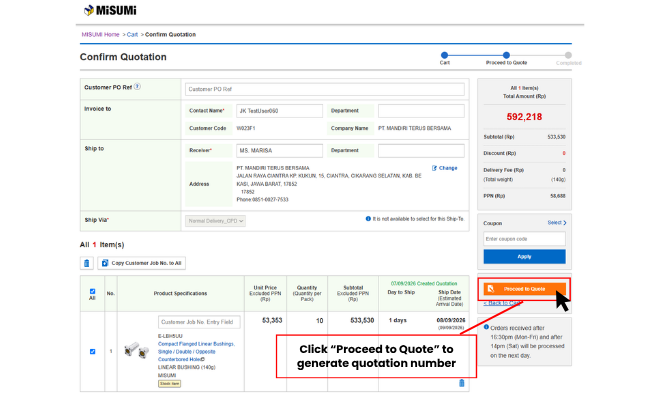Click the Total weight (140g) value
The height and width of the screenshot is (400, 660).
pyautogui.click(x=559, y=180)
